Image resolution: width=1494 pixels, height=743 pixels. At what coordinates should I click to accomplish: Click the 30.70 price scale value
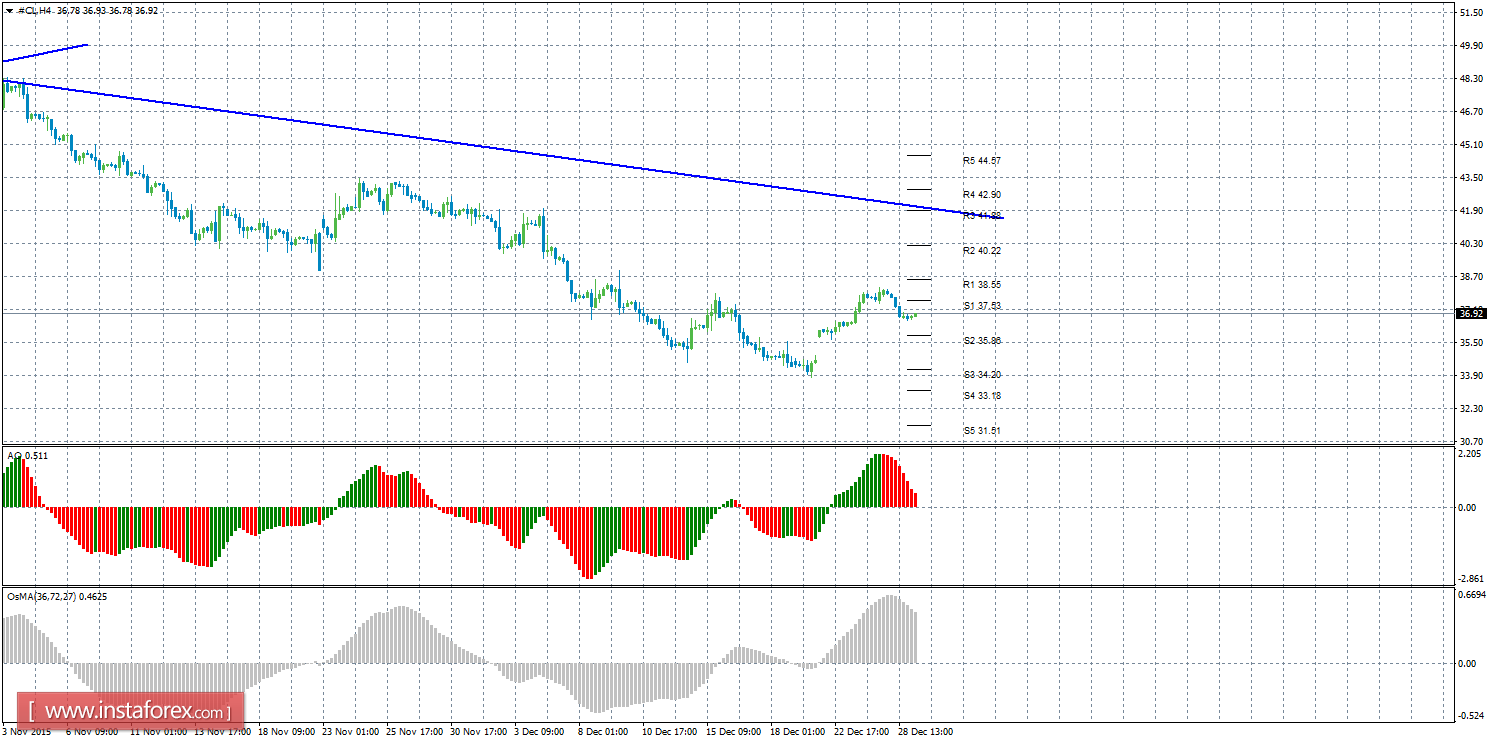[x=1471, y=441]
